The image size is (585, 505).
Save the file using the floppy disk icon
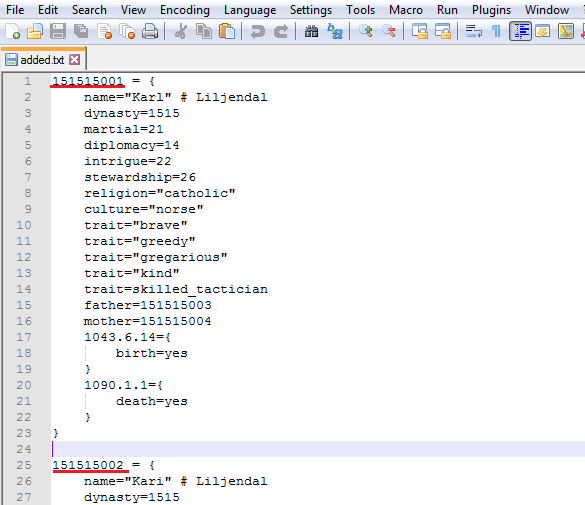(x=58, y=31)
